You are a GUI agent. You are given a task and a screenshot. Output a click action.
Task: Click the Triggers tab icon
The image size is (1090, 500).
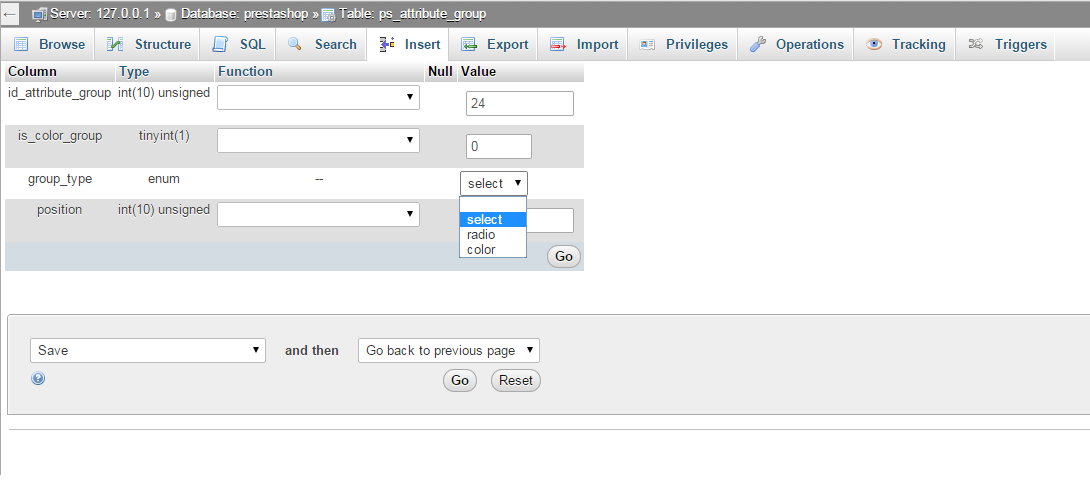coord(976,44)
